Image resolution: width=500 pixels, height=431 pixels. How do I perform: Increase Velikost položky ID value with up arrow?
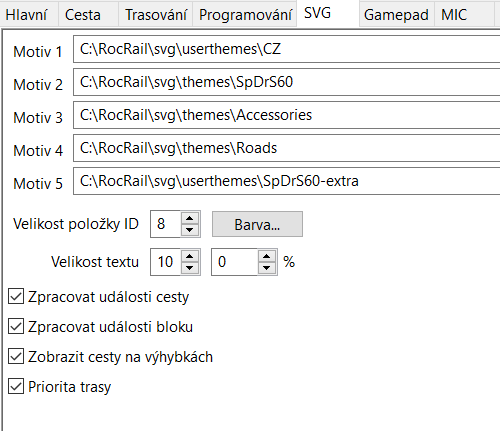(190, 218)
